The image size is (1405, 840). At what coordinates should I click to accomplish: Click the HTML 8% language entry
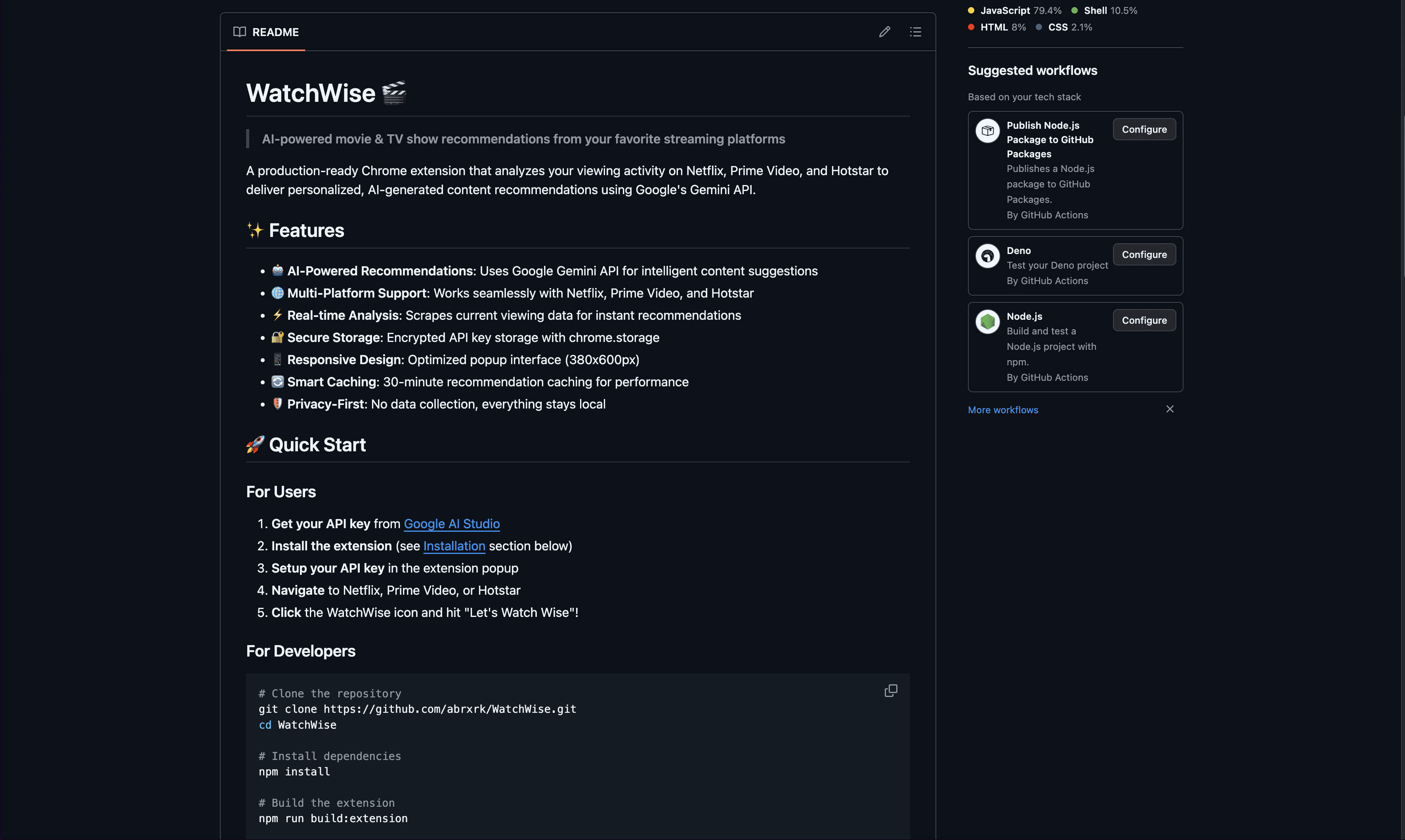click(997, 27)
